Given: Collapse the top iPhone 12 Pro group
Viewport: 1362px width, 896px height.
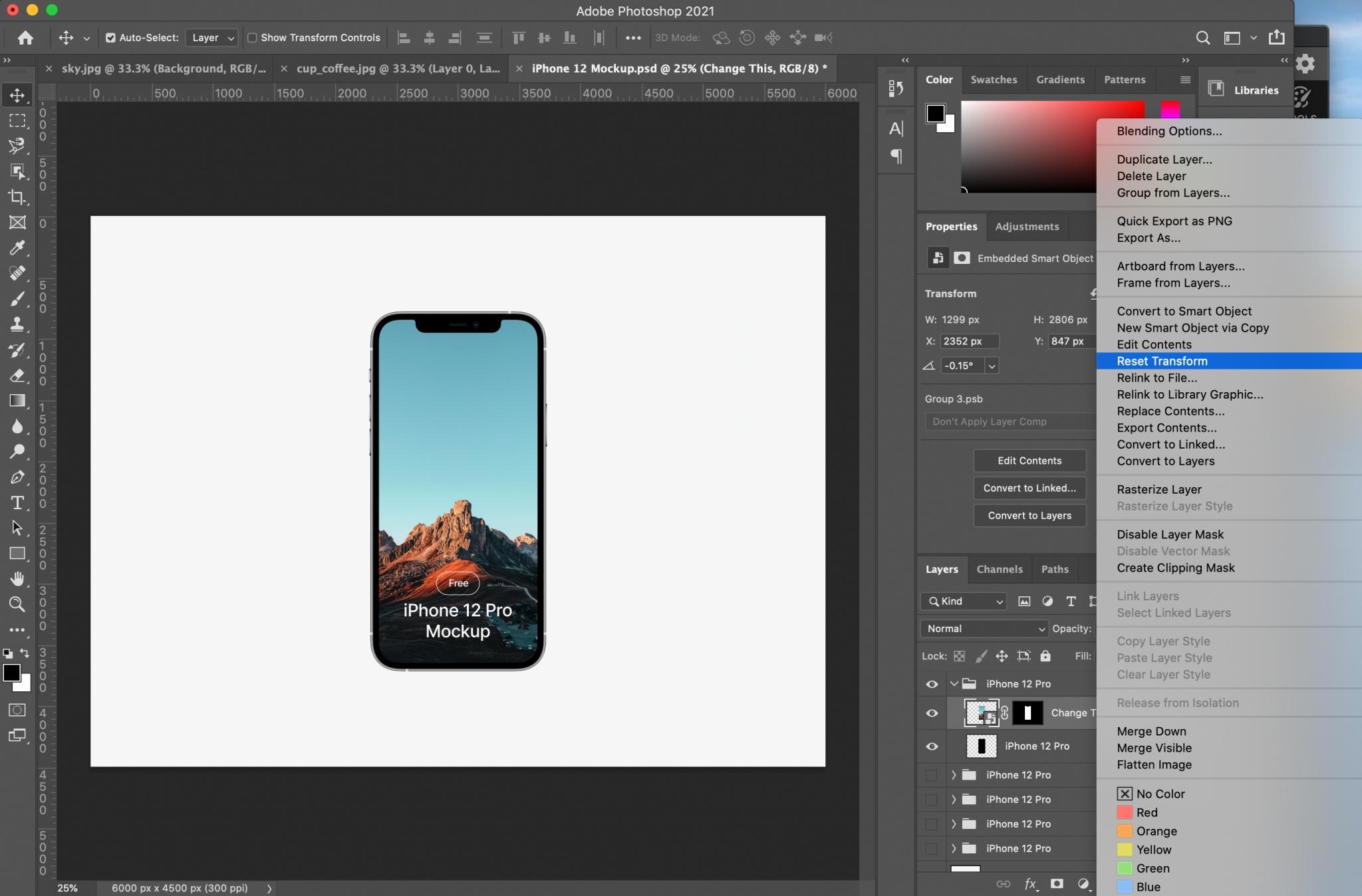Looking at the screenshot, I should coord(954,684).
